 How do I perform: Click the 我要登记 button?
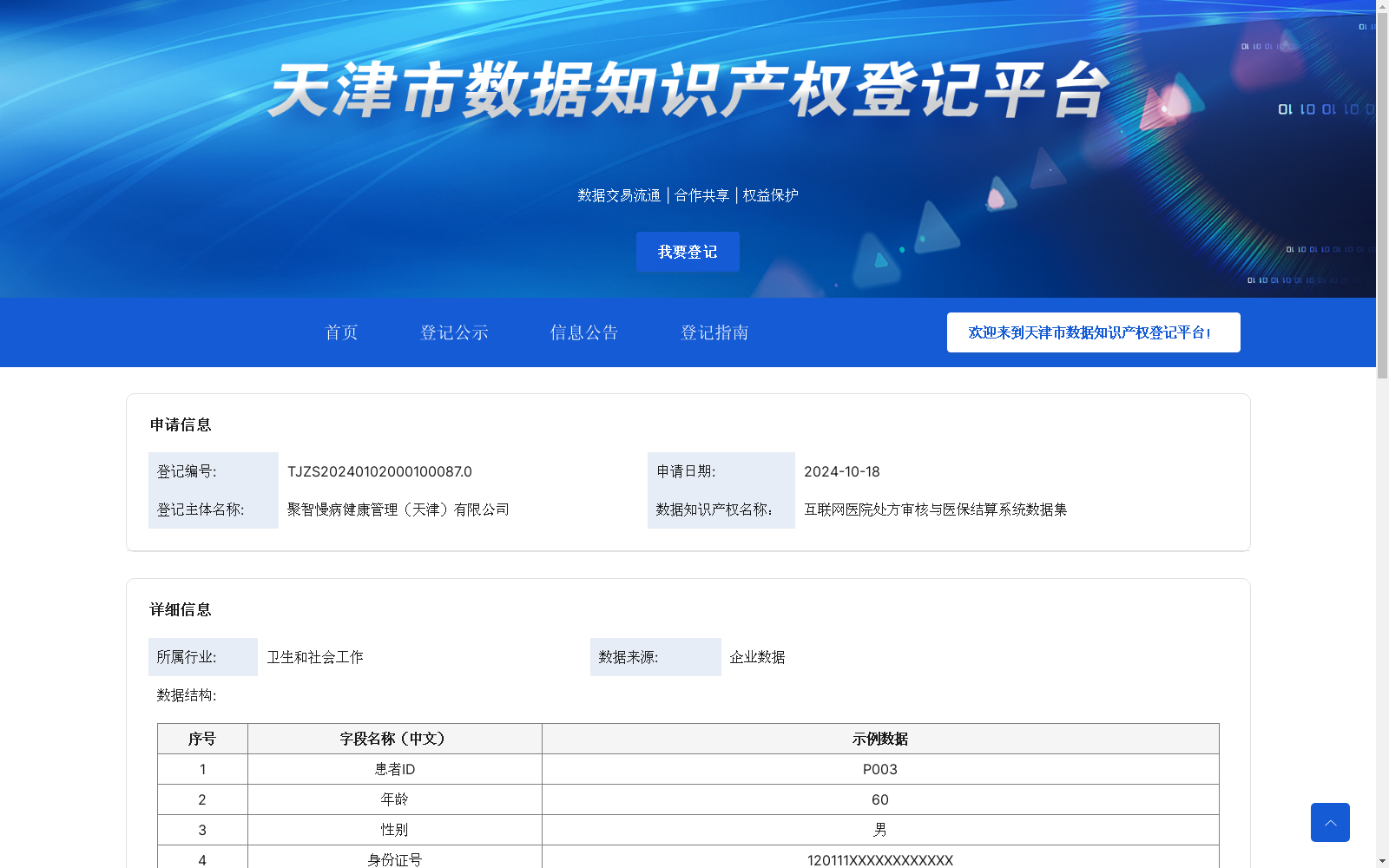click(x=688, y=252)
